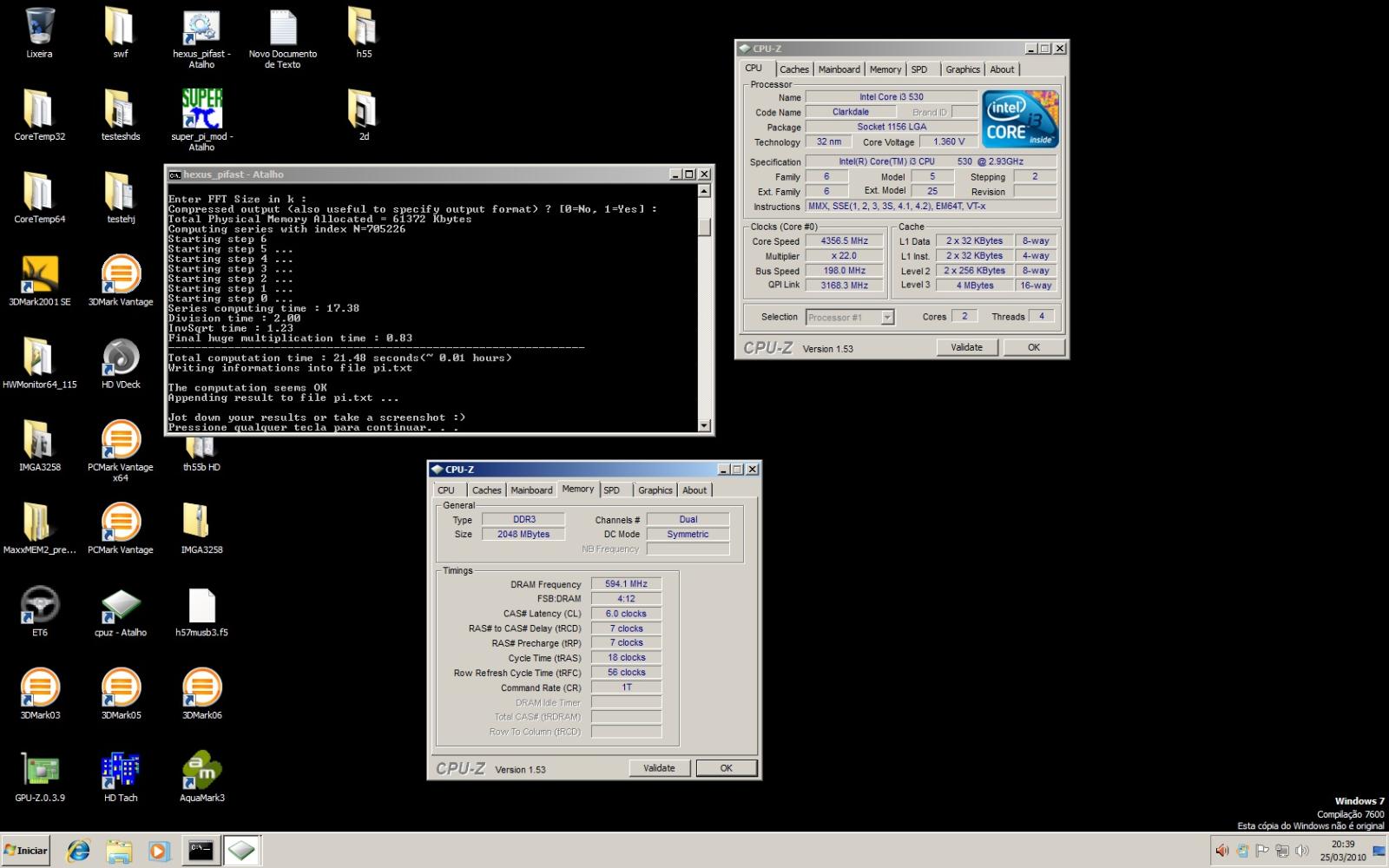Open Caches tab in lower CPU-Z window

[486, 490]
